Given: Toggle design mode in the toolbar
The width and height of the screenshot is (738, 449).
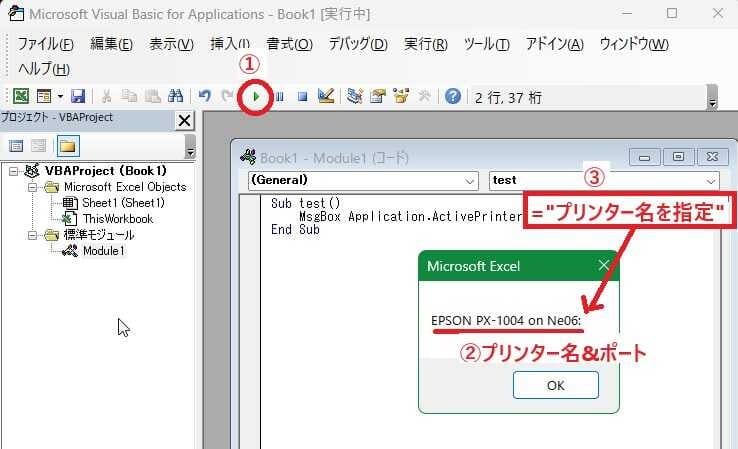Looking at the screenshot, I should click(x=325, y=96).
